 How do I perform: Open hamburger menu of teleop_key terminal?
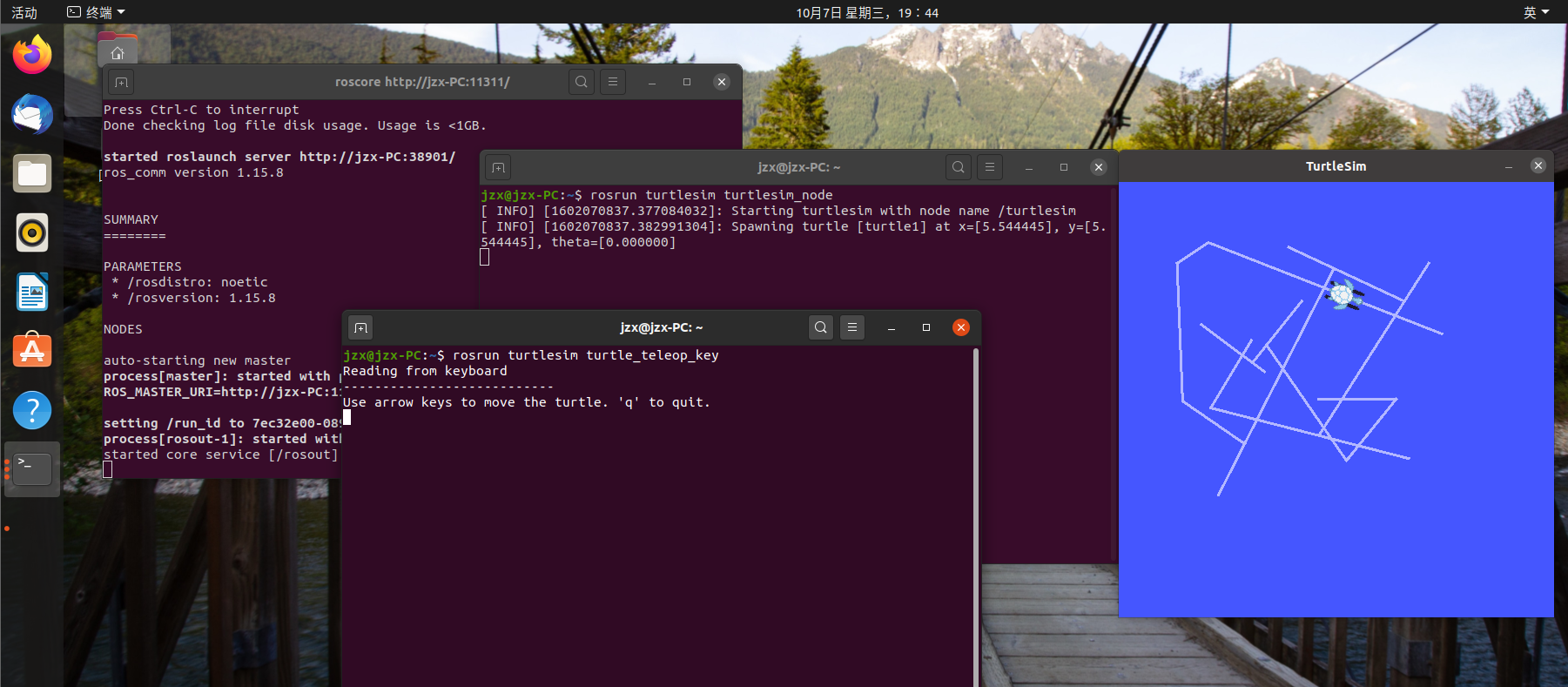tap(852, 327)
